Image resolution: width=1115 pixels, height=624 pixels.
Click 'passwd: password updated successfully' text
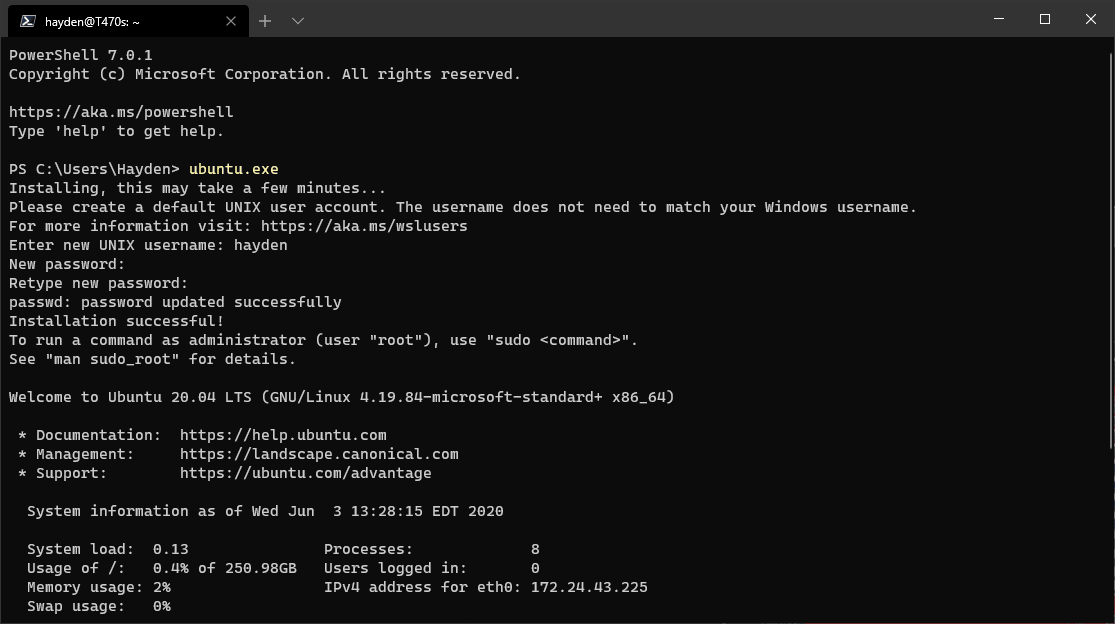tap(175, 302)
